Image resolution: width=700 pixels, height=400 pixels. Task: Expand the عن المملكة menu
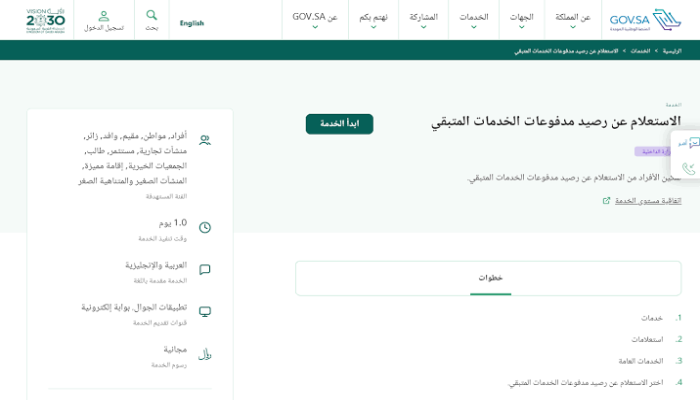point(573,20)
